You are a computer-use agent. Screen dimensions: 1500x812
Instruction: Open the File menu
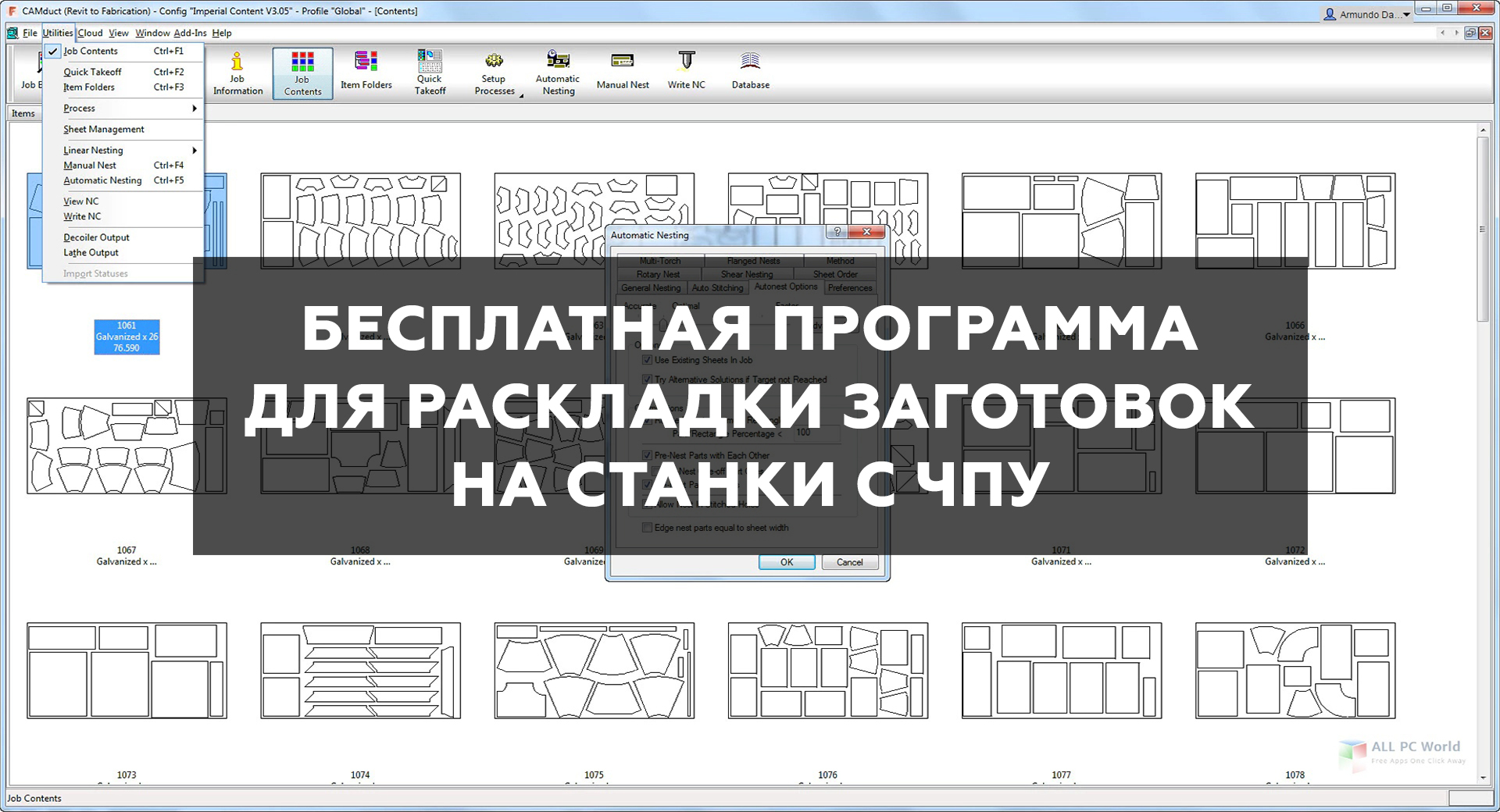pos(30,33)
